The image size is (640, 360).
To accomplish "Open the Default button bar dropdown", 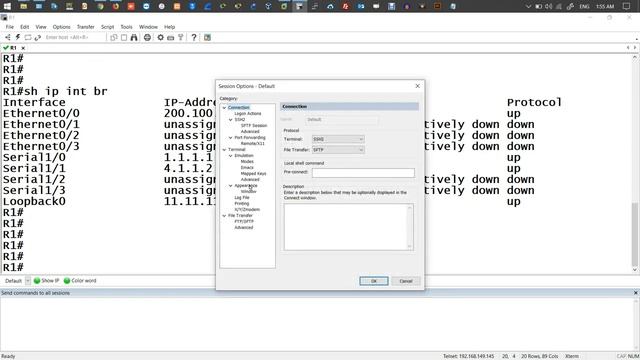I will tap(28, 280).
